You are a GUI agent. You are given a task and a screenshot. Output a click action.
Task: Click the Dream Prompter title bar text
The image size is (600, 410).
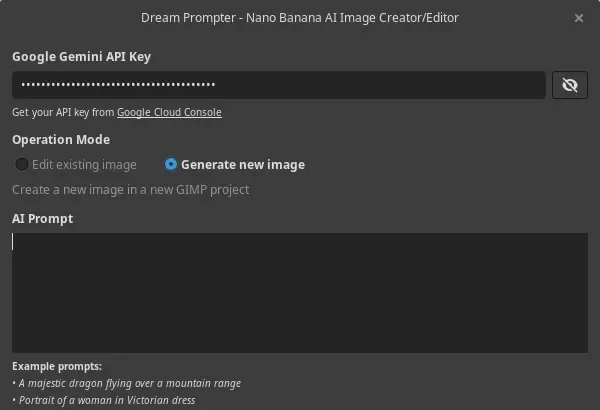300,18
